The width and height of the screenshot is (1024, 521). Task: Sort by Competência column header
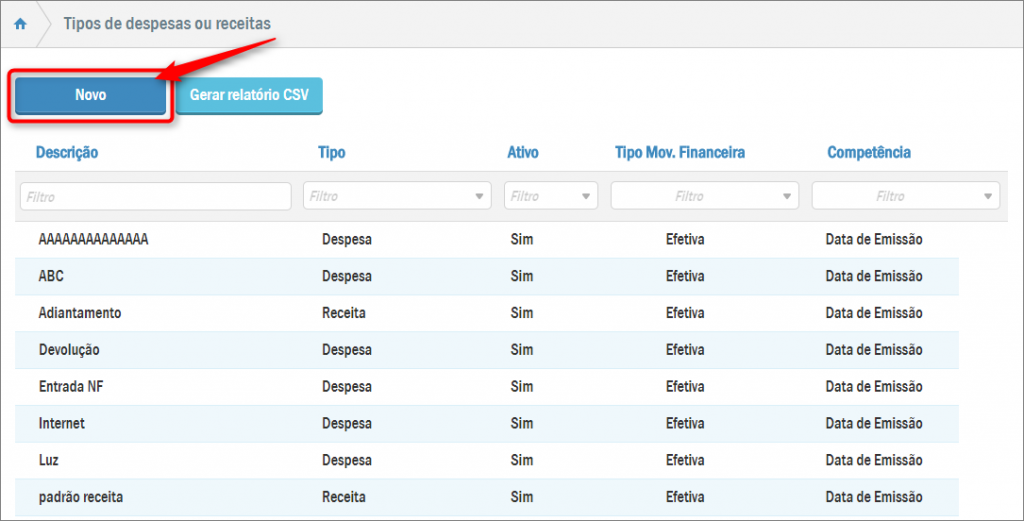[x=868, y=153]
